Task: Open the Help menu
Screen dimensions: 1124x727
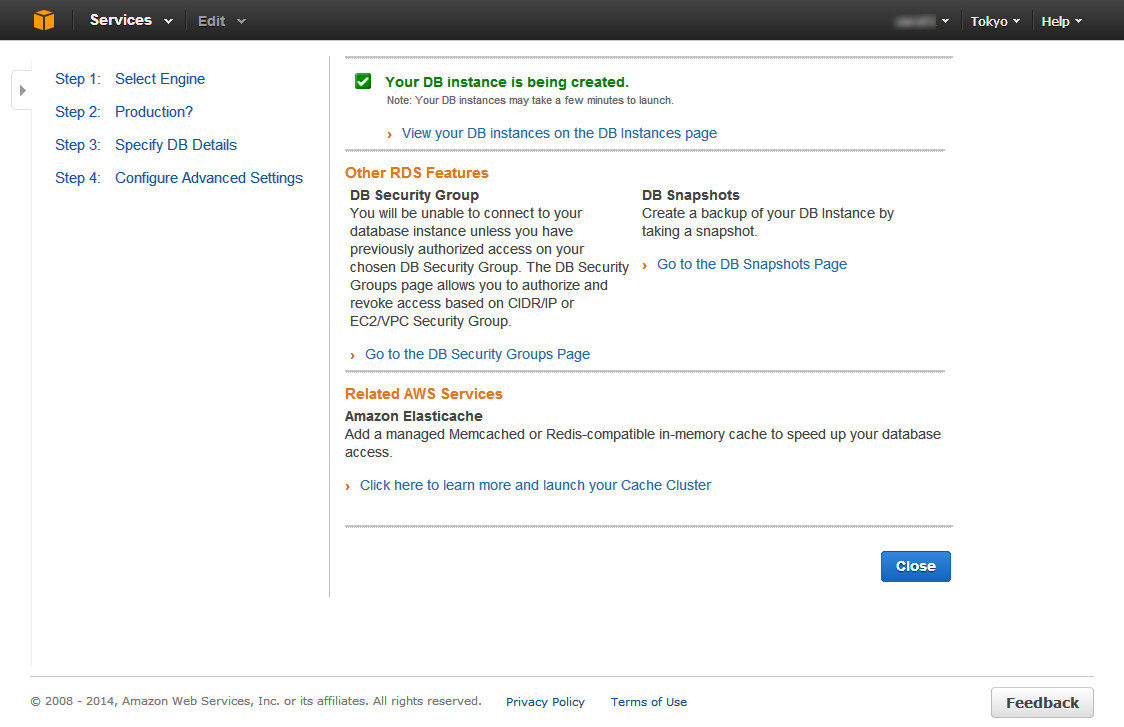Action: (1062, 21)
